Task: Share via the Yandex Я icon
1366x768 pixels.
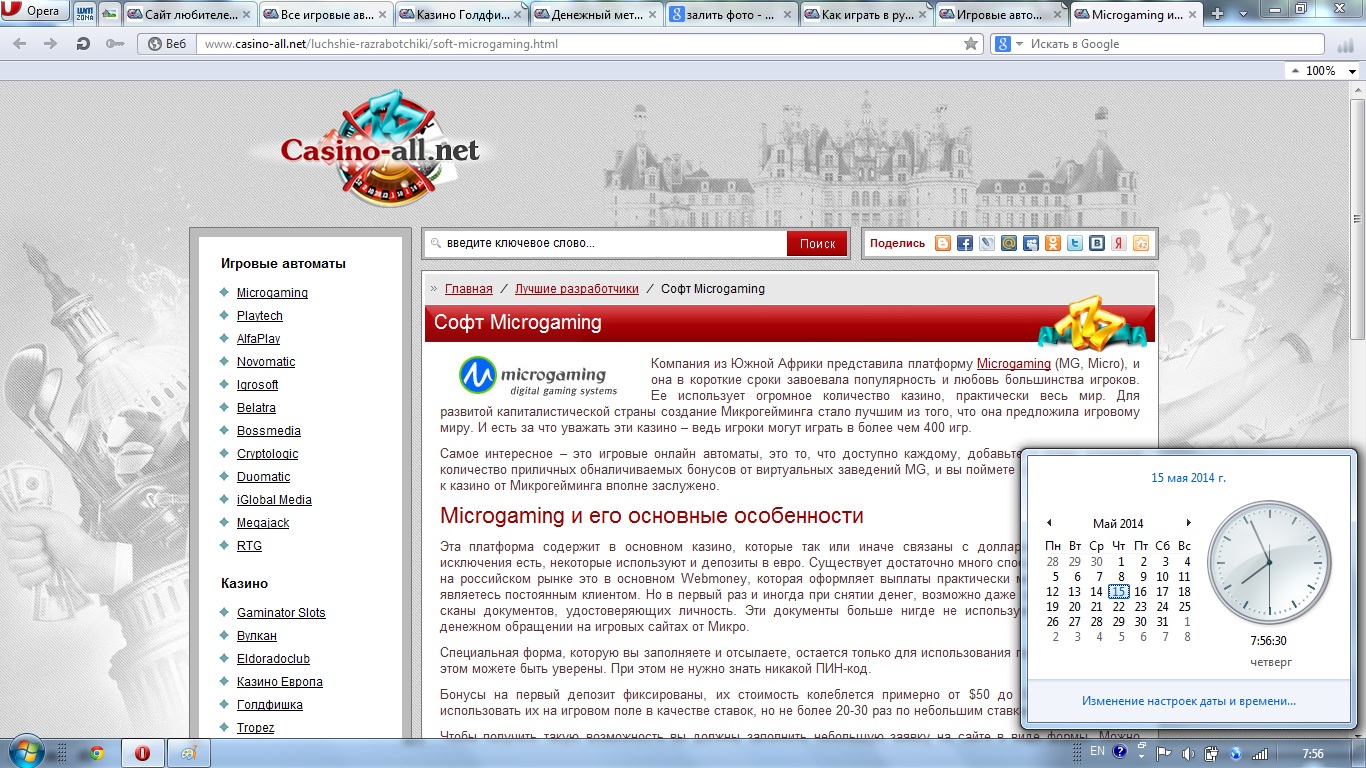Action: coord(1119,243)
